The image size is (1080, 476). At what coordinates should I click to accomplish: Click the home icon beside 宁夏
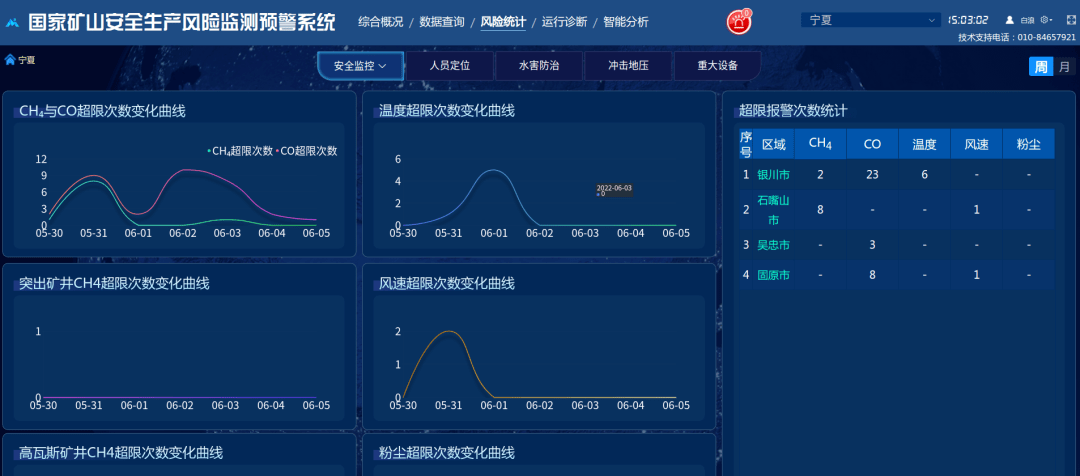pyautogui.click(x=10, y=60)
